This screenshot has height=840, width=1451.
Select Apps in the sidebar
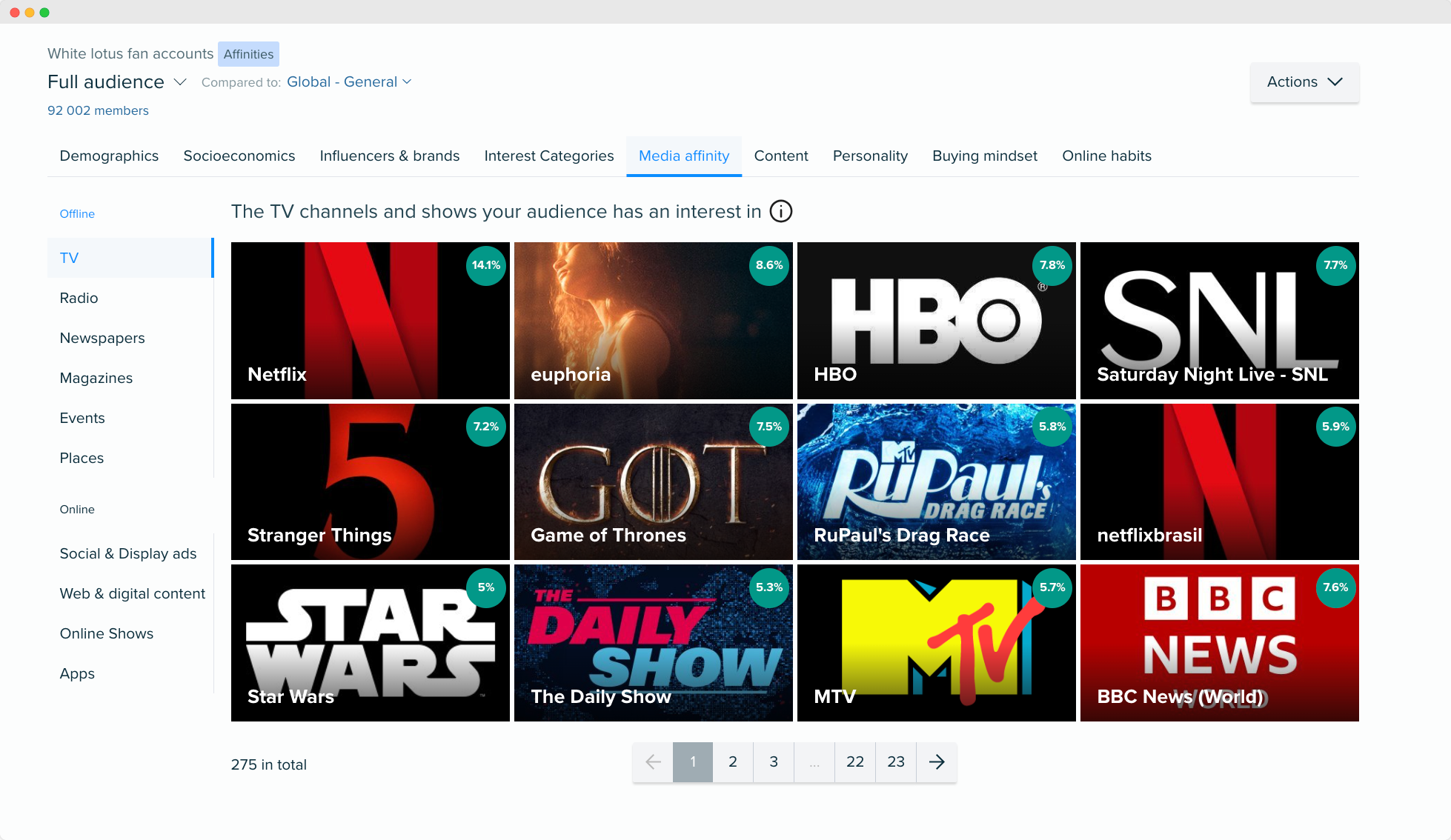tap(130, 673)
